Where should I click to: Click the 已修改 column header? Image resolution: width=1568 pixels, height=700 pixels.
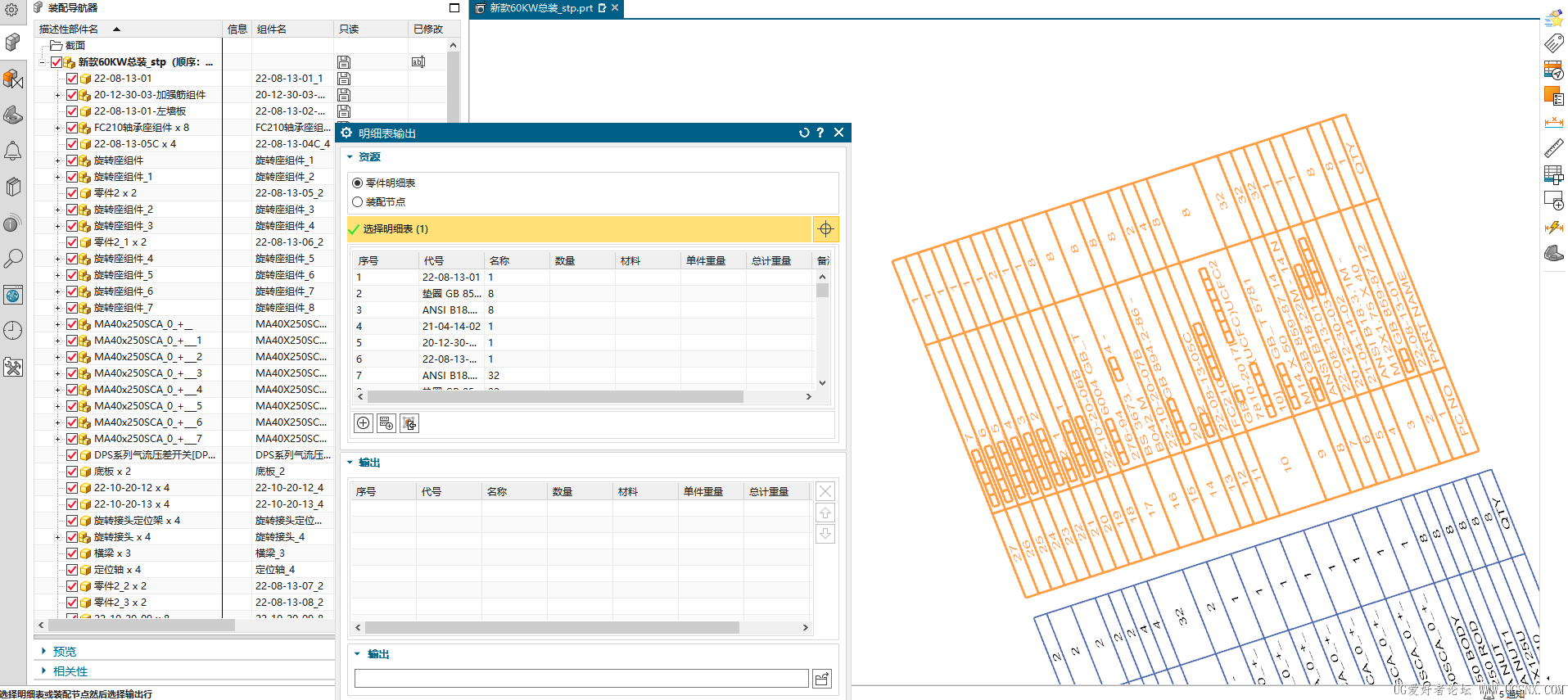click(433, 29)
